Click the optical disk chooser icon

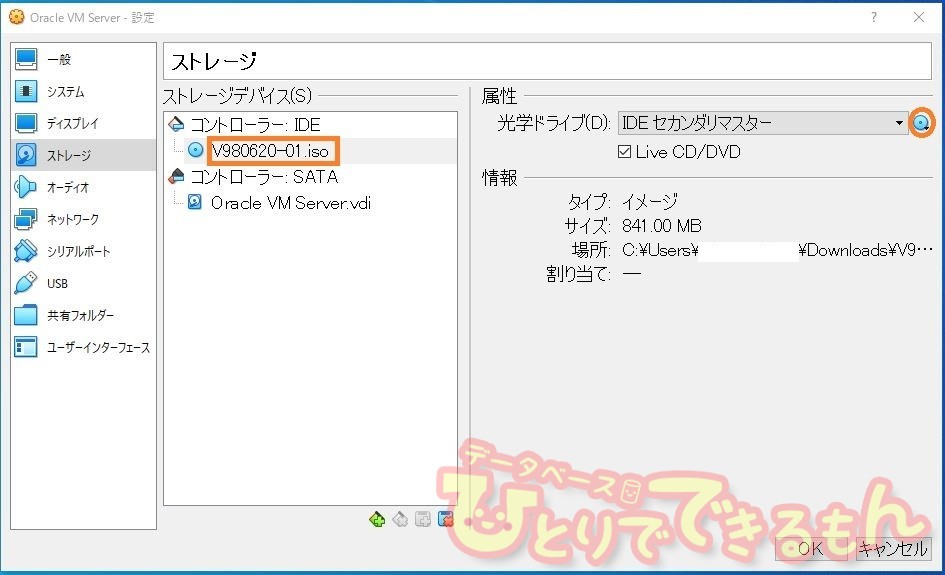921,123
